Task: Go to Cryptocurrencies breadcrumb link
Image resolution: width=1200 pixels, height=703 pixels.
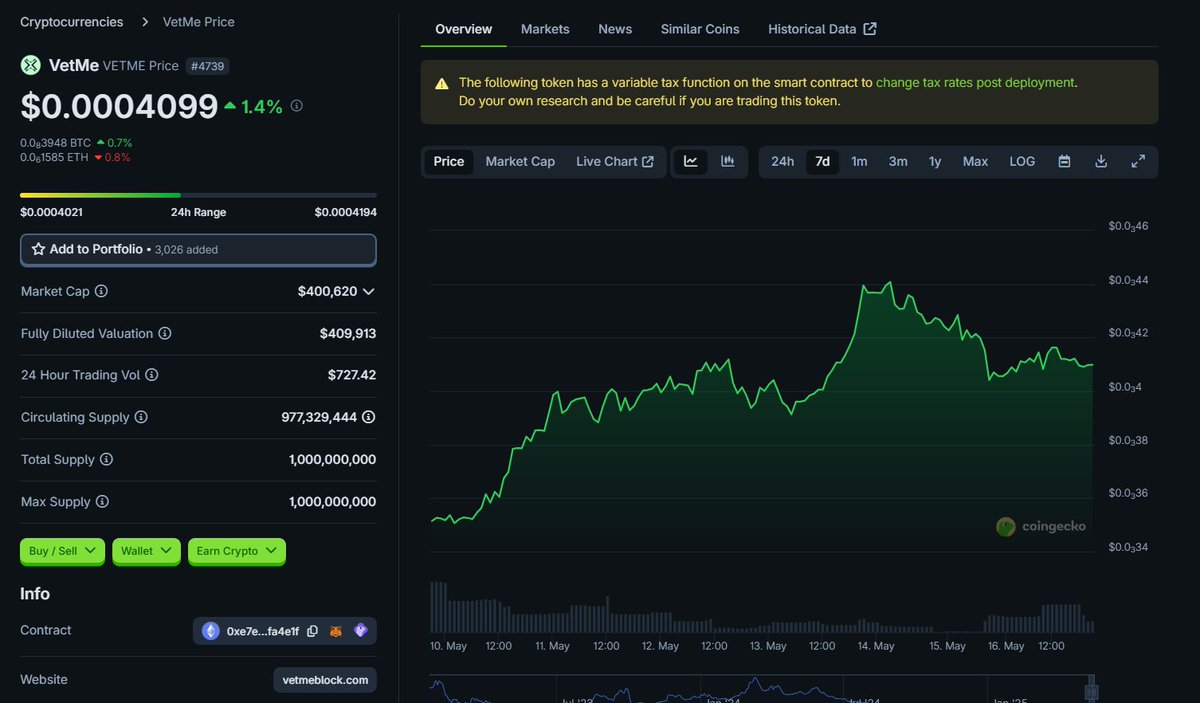Action: coord(72,21)
